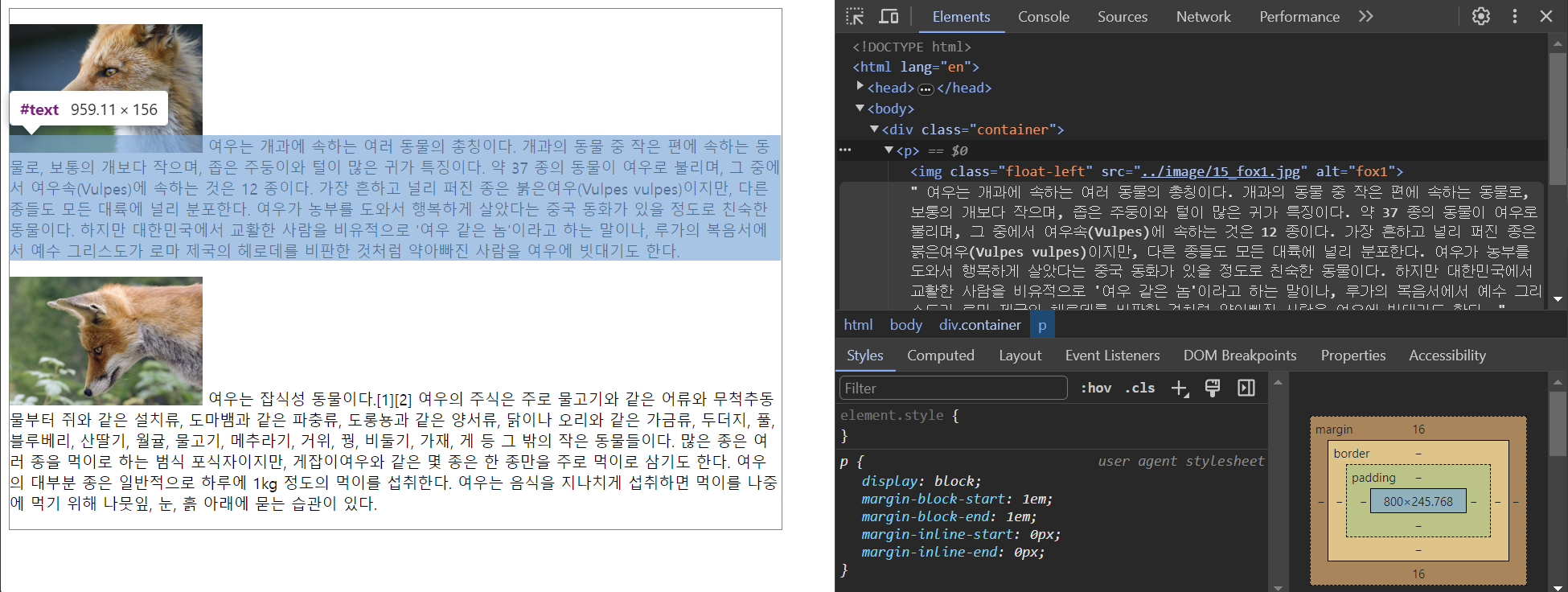1568x592 pixels.
Task: Click the Elements tree scrollbar down arrow
Action: click(1558, 299)
